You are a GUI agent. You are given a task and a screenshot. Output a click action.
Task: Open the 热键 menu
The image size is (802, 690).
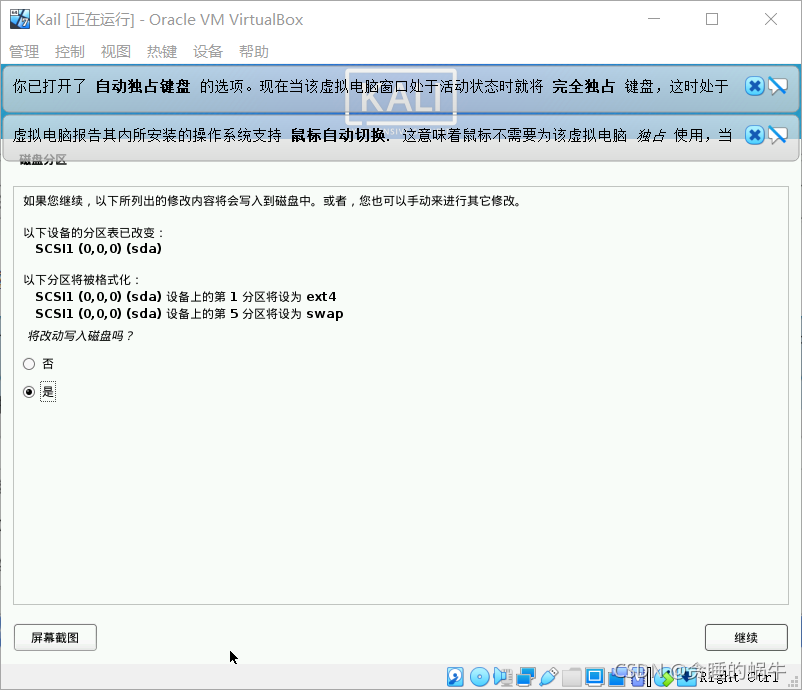(162, 51)
